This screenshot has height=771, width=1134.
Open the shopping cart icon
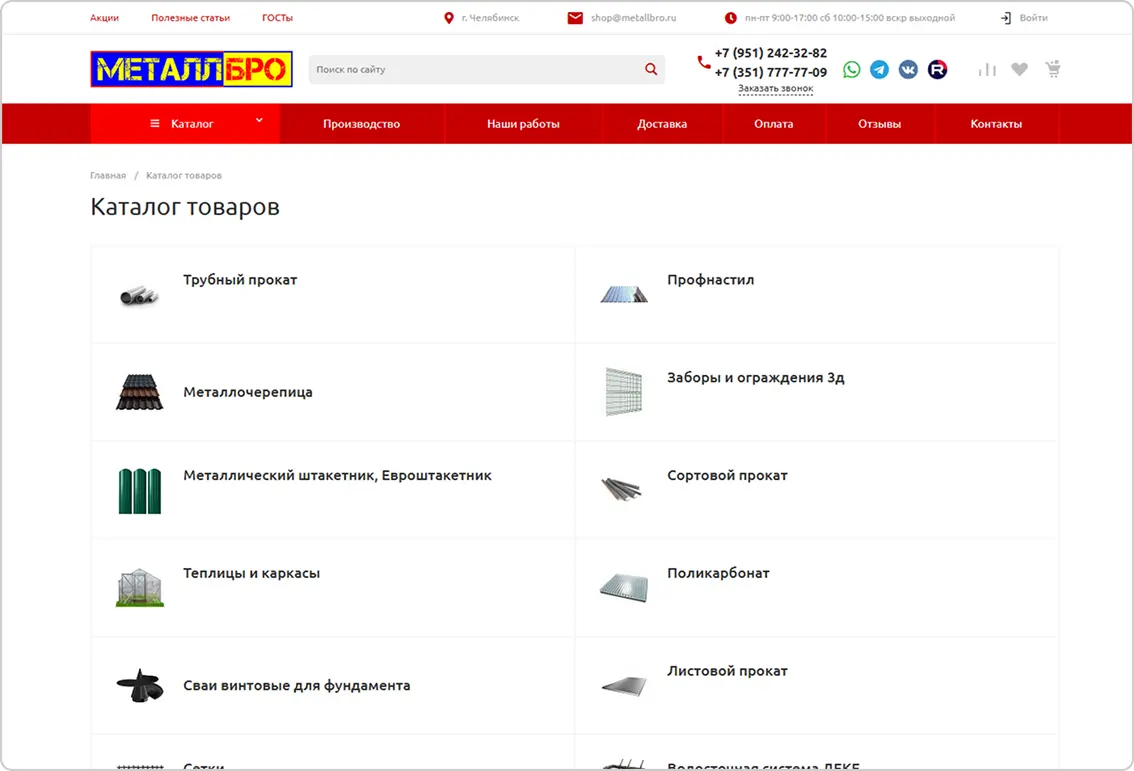[x=1052, y=69]
